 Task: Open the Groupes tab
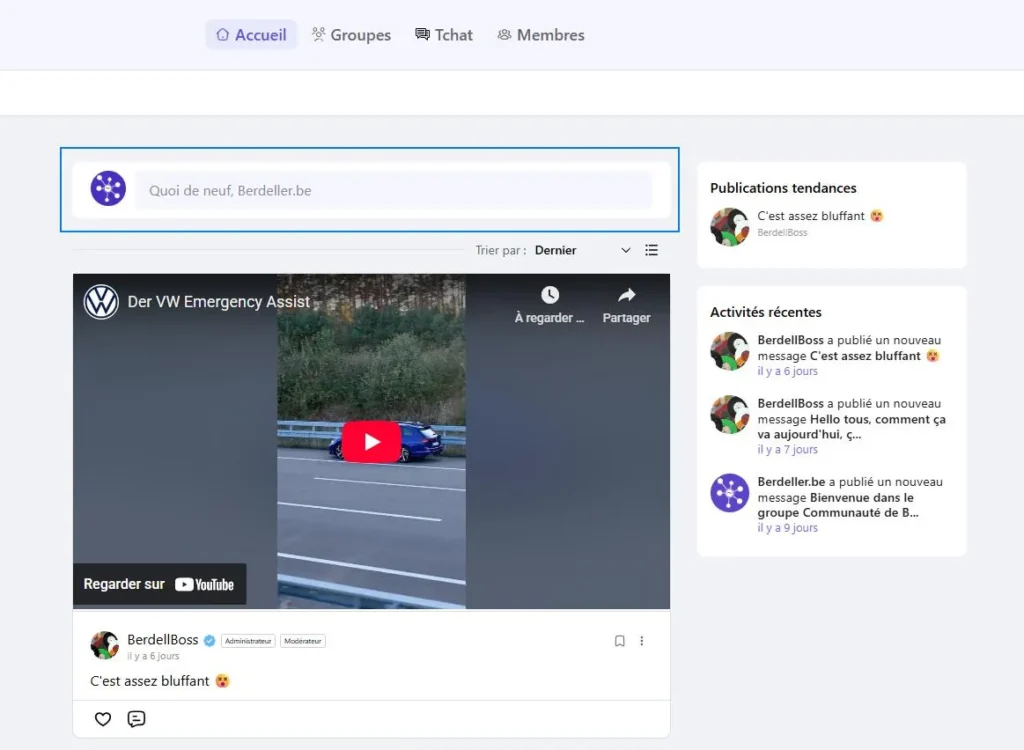click(351, 35)
